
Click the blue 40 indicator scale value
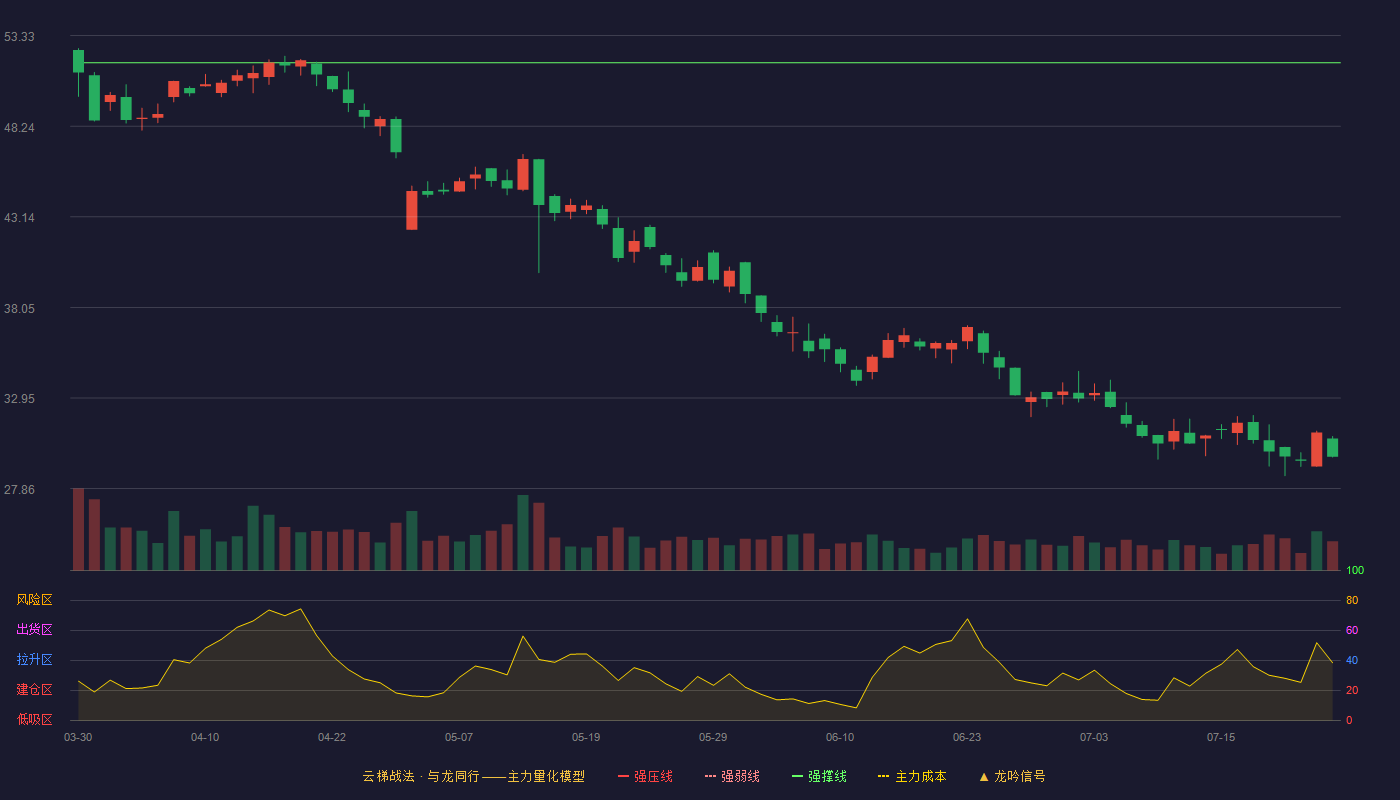coord(1352,660)
